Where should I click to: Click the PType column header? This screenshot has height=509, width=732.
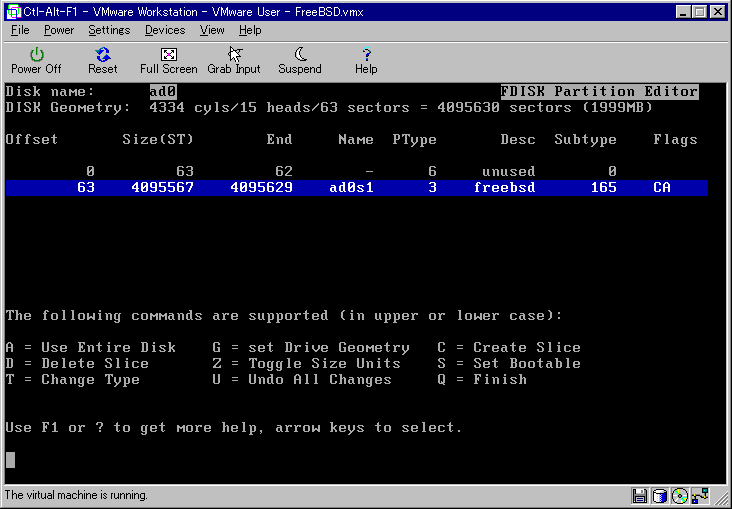coord(415,140)
